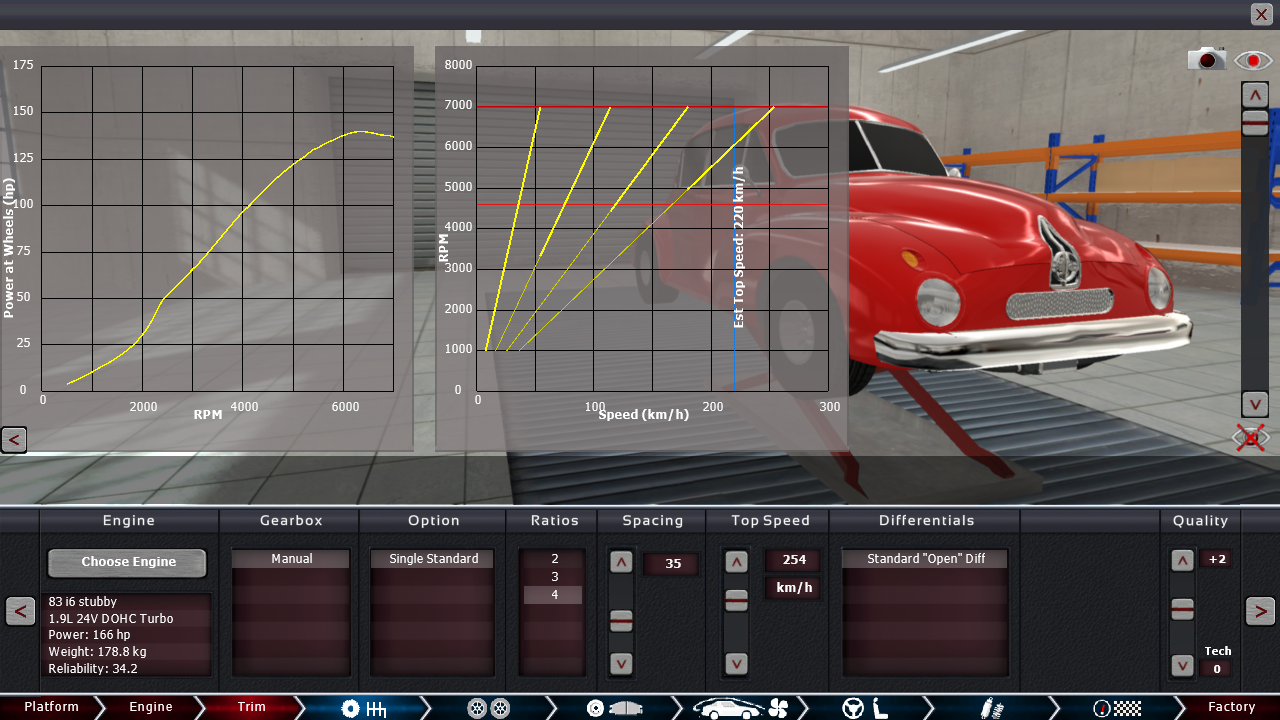Click the camera zoom scrollbar handle
This screenshot has width=1280, height=720.
point(1255,122)
